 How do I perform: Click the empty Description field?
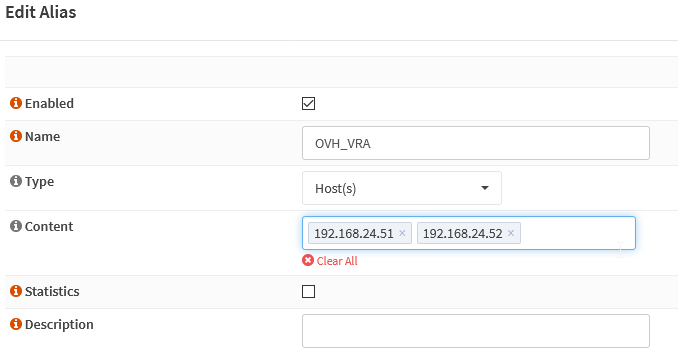click(476, 331)
